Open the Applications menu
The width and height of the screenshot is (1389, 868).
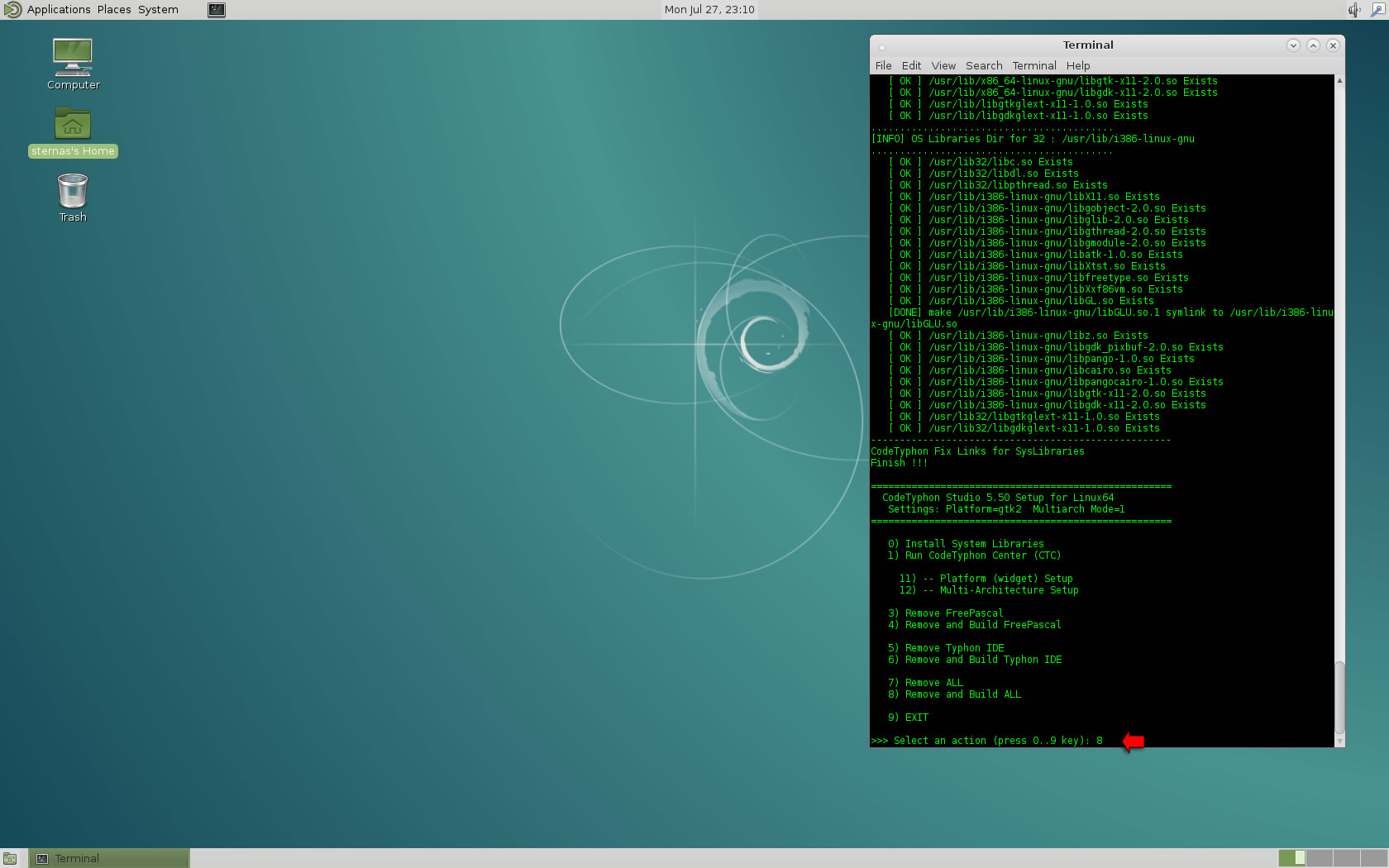tap(59, 10)
